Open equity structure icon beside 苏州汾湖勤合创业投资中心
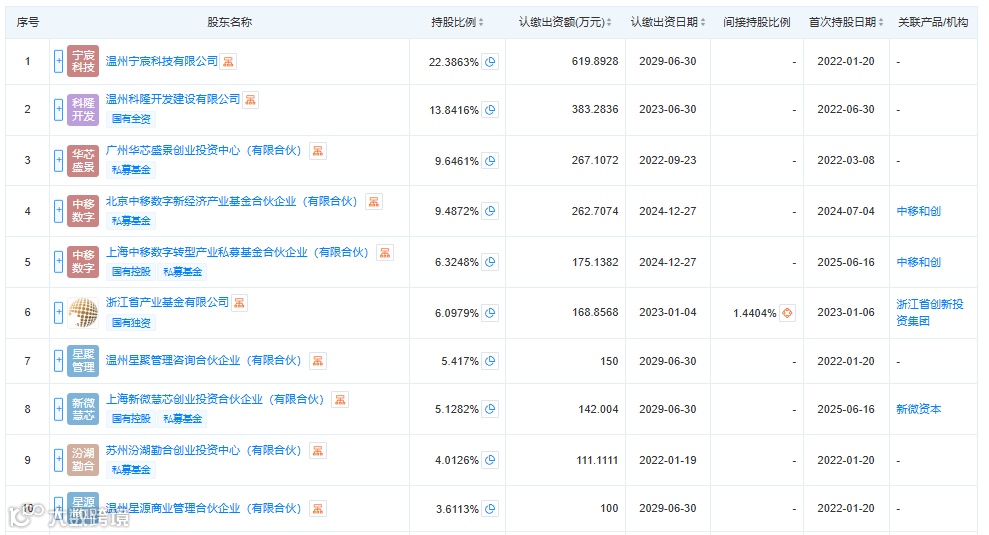989x535 pixels. (x=318, y=451)
